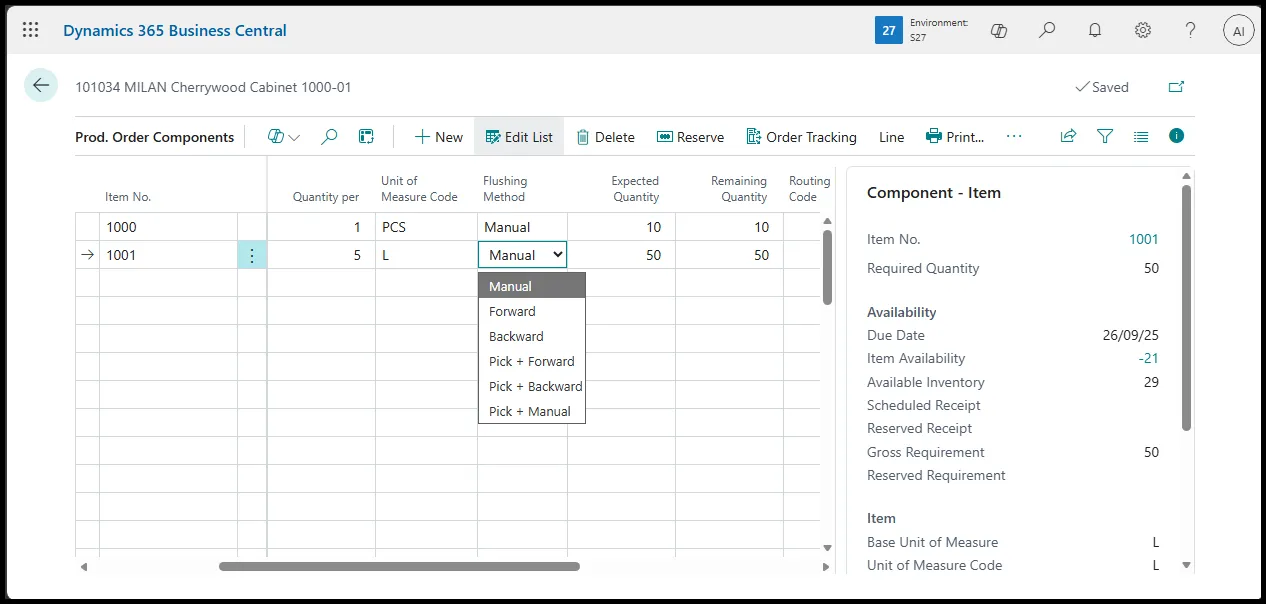Search the component list with the magnifier icon

pos(329,137)
